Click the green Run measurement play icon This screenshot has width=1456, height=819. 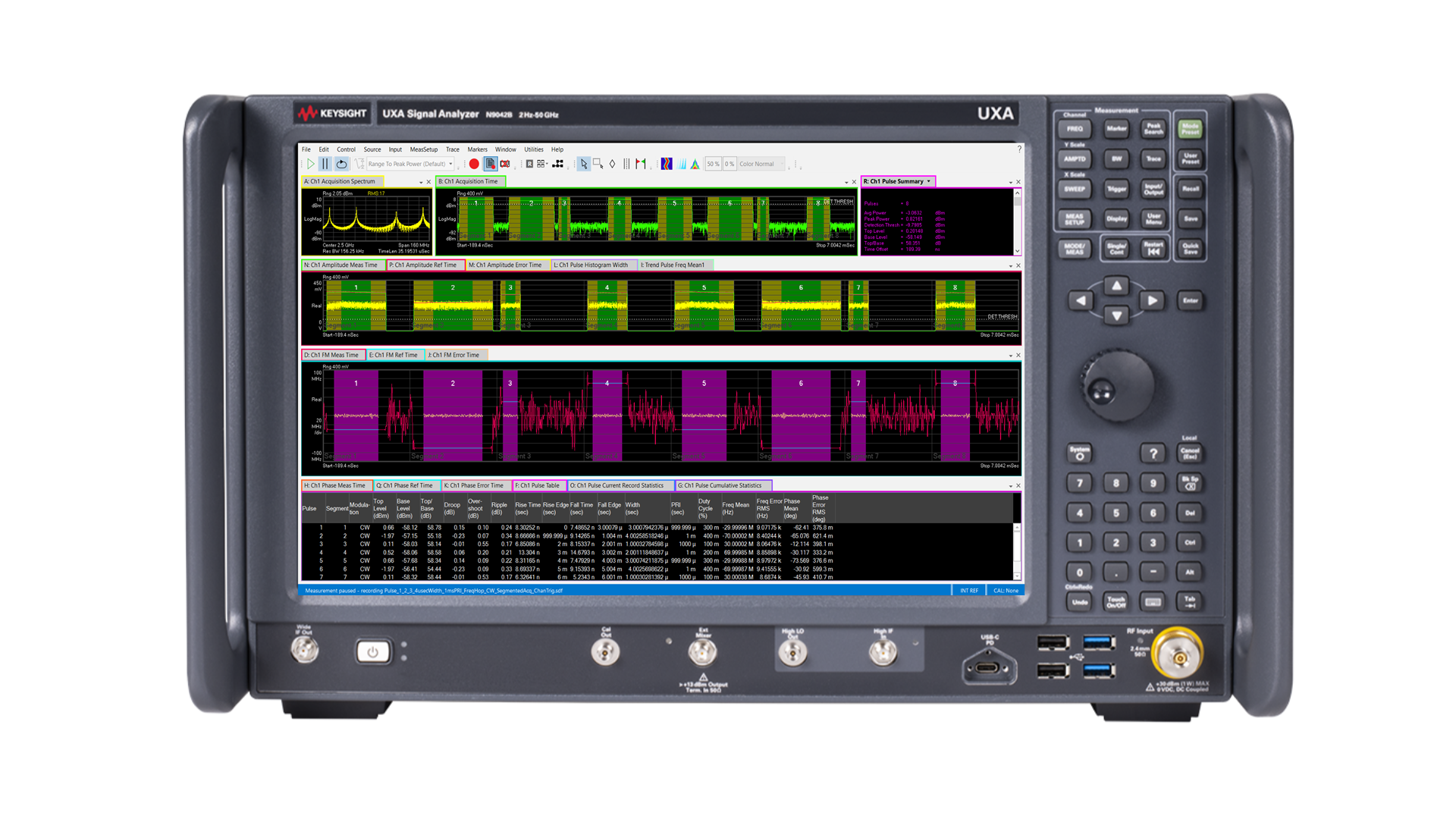[x=310, y=164]
